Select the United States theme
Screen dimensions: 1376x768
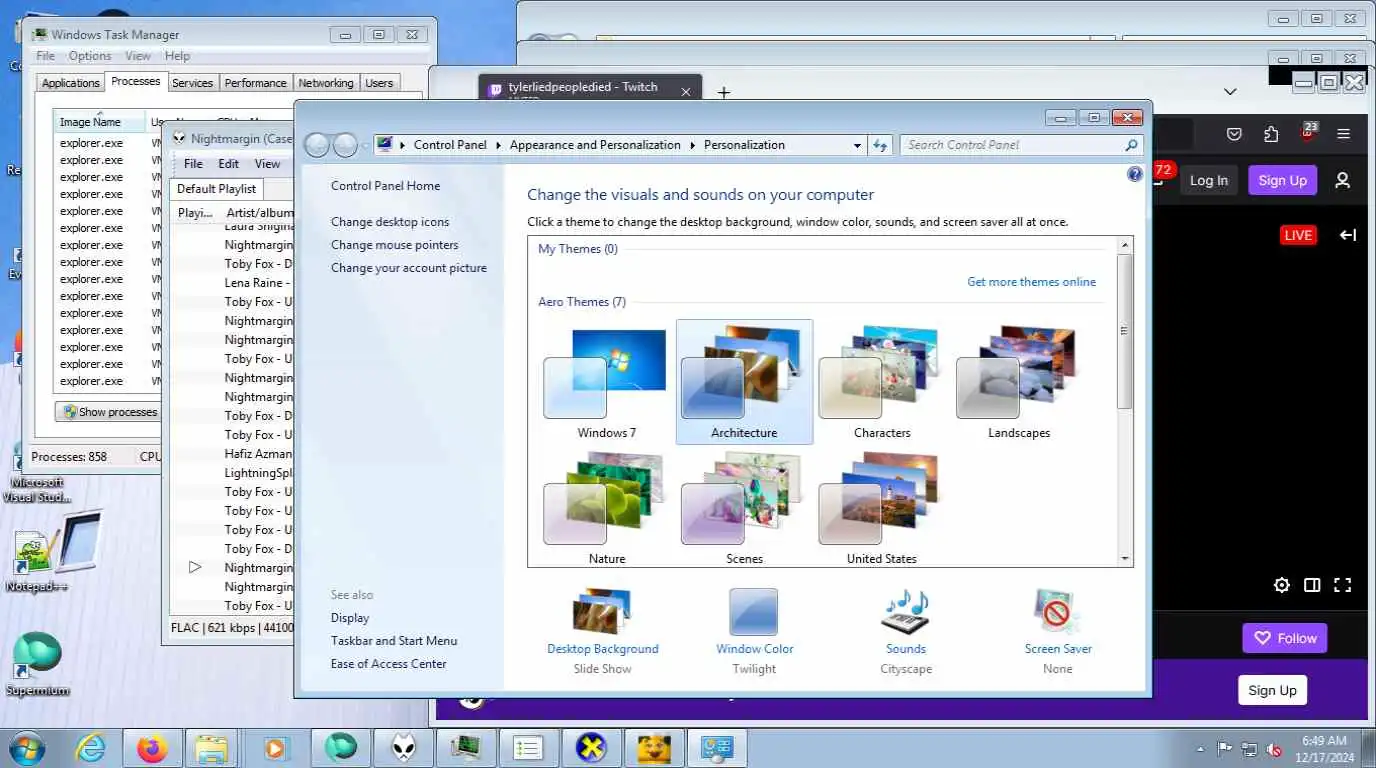[x=882, y=508]
